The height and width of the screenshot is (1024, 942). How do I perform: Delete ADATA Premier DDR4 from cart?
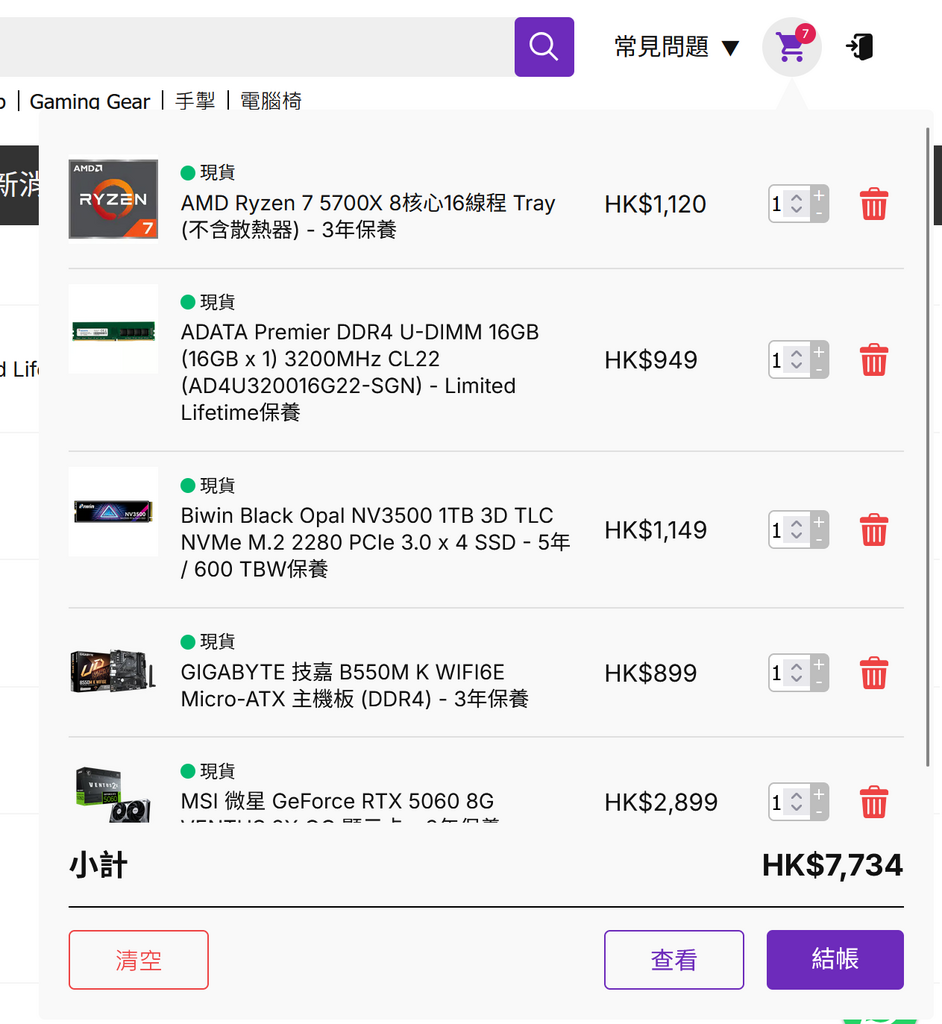[873, 360]
